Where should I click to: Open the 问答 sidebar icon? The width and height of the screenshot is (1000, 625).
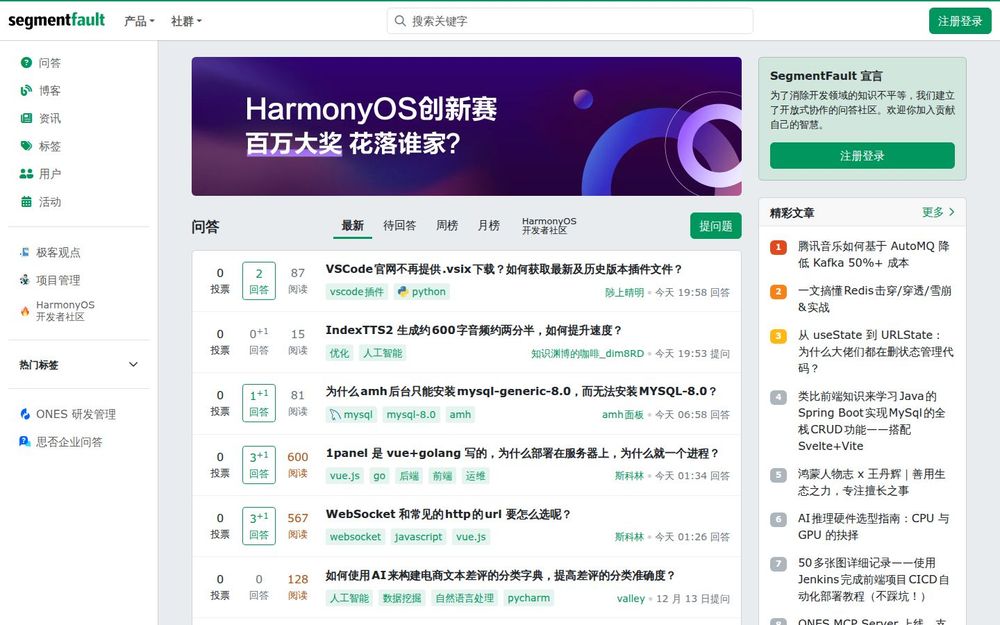click(26, 62)
